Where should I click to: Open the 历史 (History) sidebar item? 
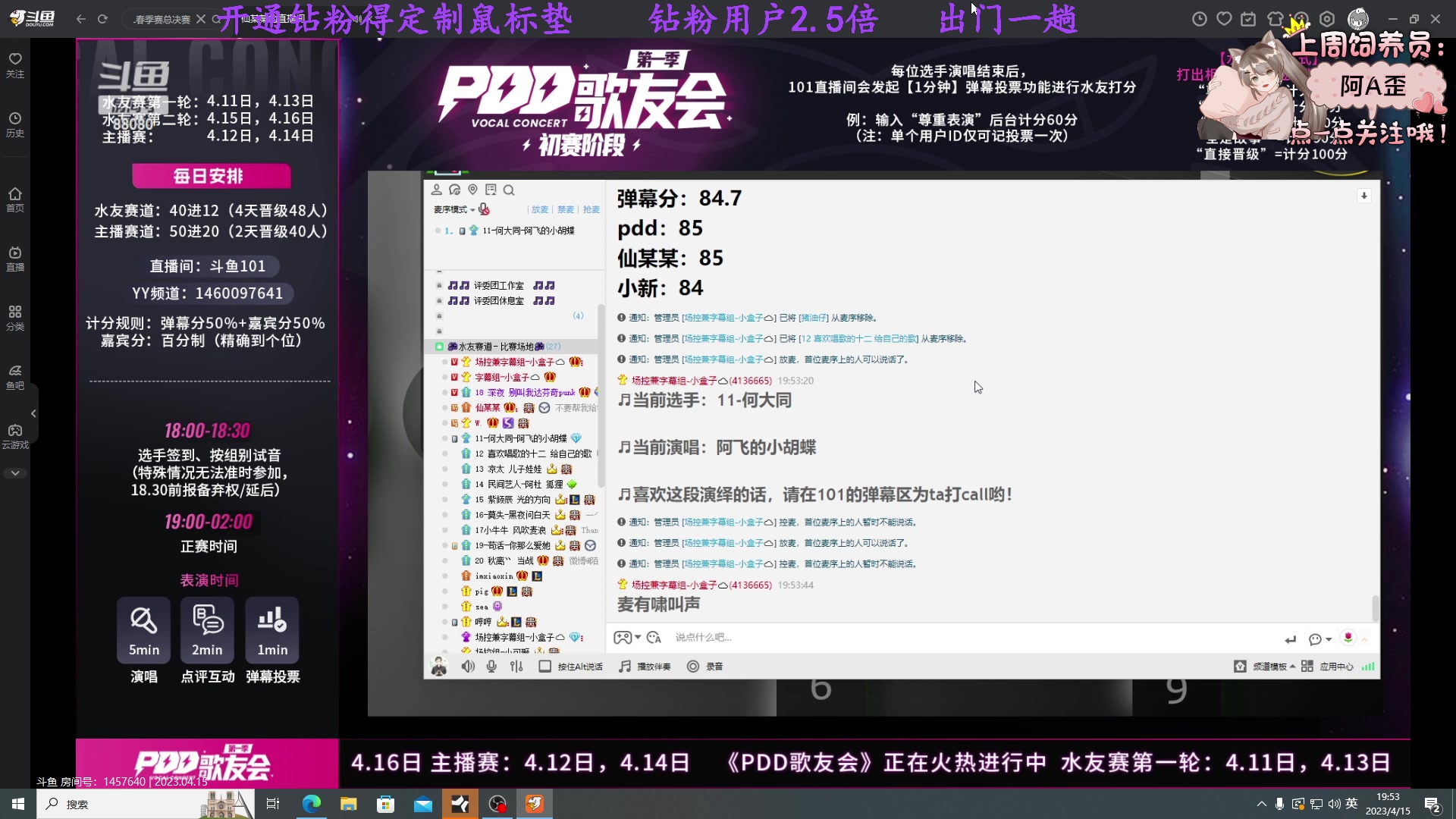point(15,124)
